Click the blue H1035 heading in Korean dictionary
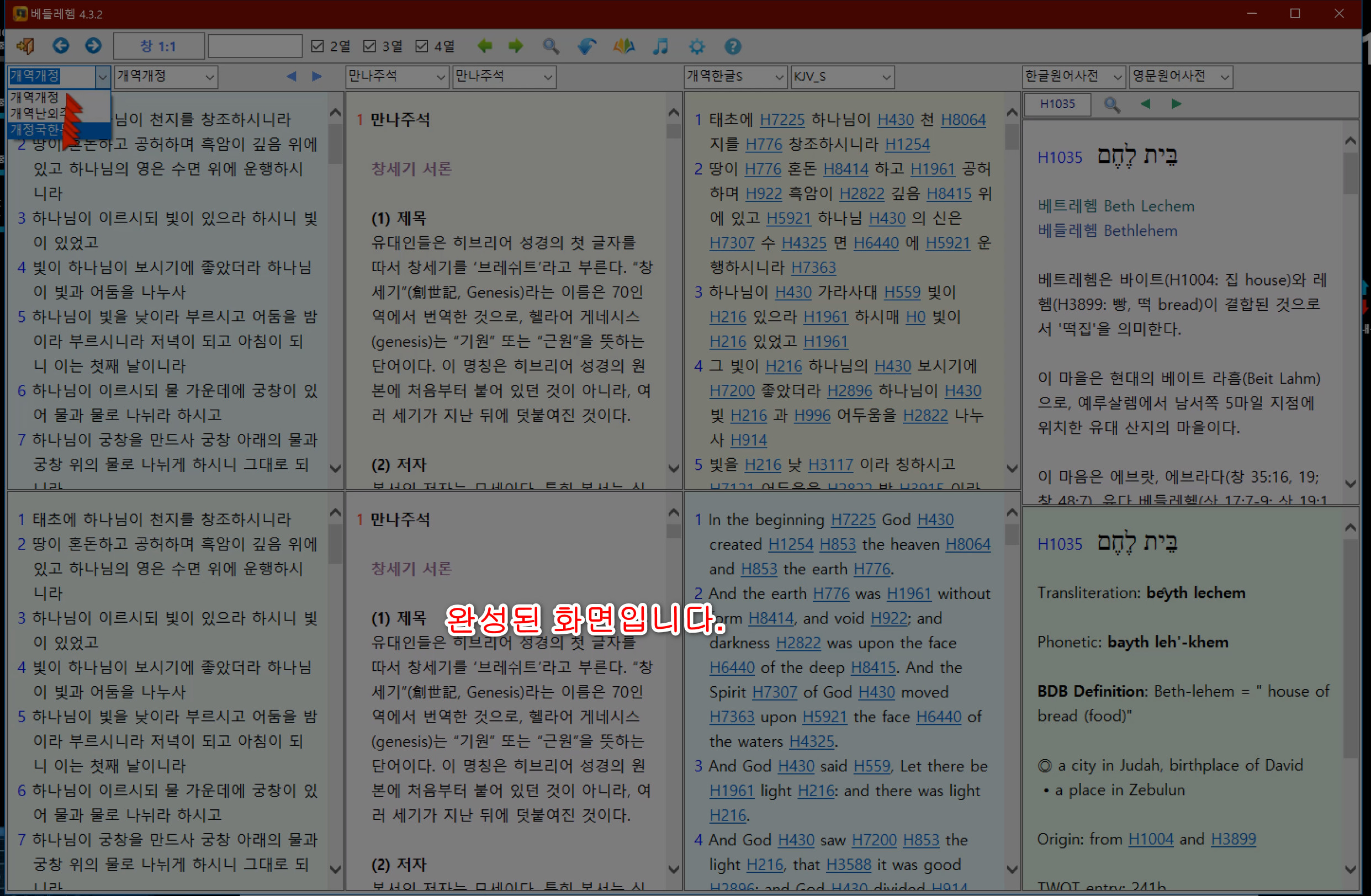Viewport: 1371px width, 896px height. coord(1060,158)
